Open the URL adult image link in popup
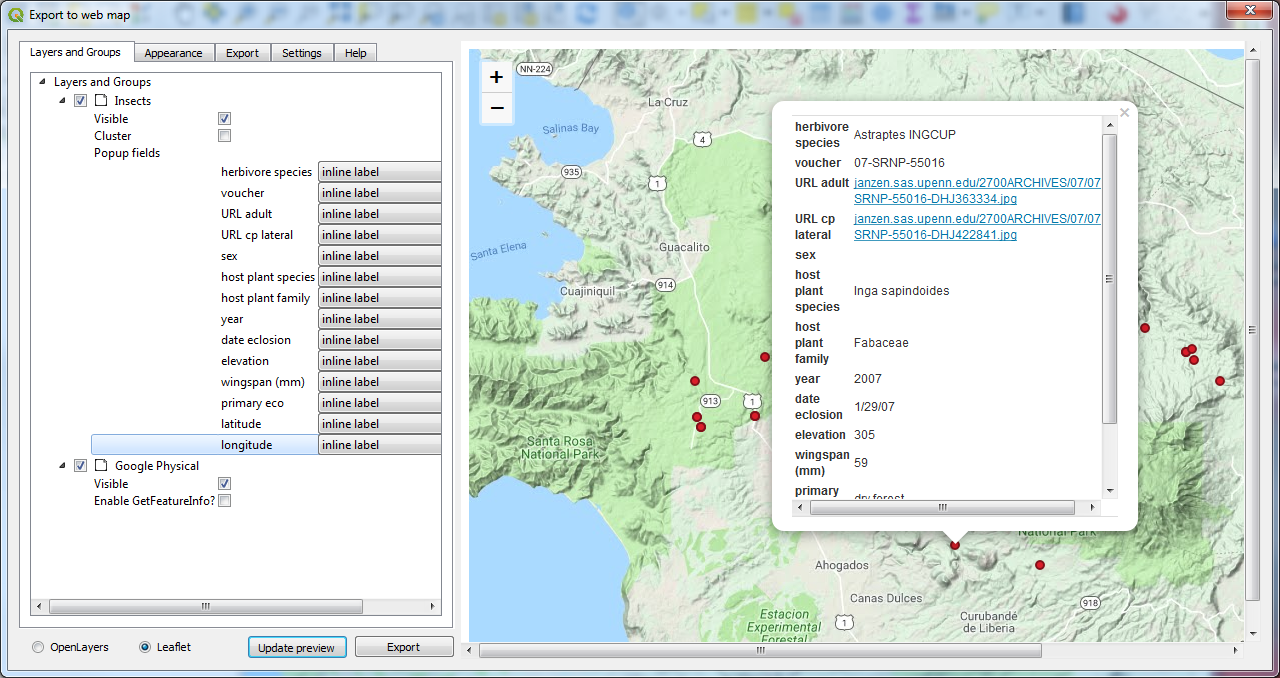1280x678 pixels. click(x=977, y=191)
